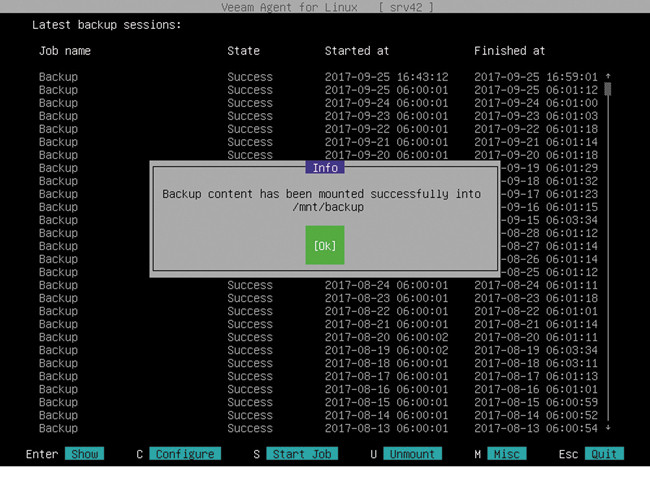Screen dimensions: 650x488
Task: Click the Started at column header
Action: [x=357, y=51]
